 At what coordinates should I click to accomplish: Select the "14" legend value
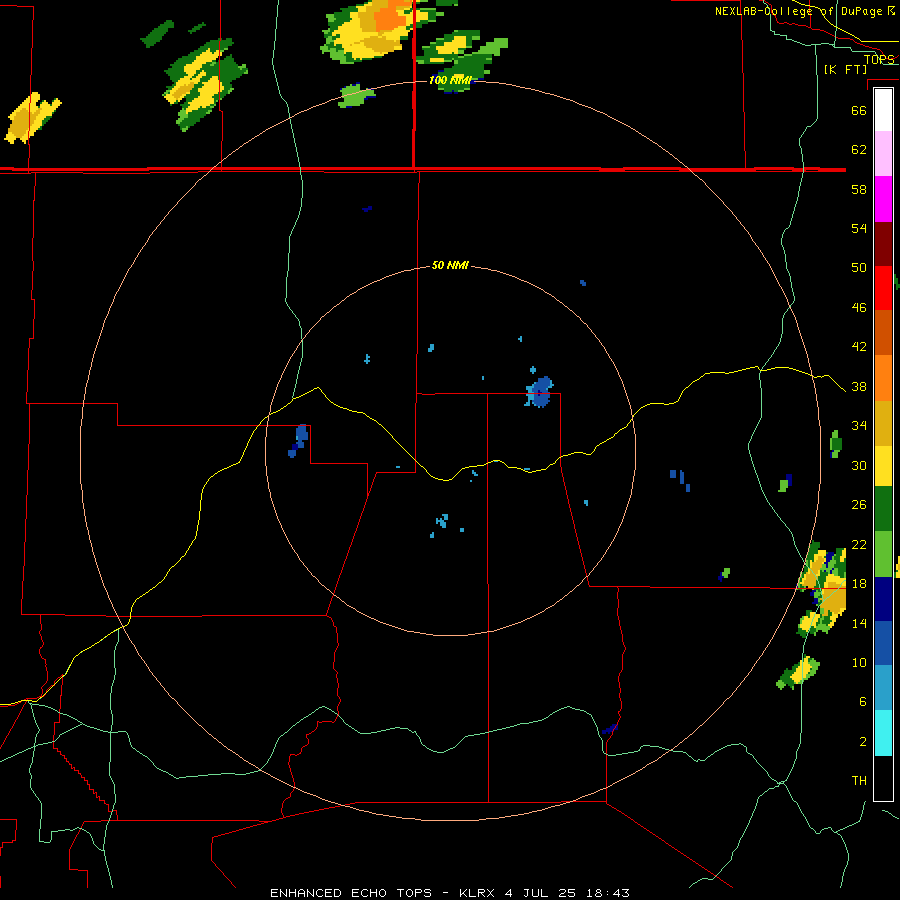(x=859, y=623)
